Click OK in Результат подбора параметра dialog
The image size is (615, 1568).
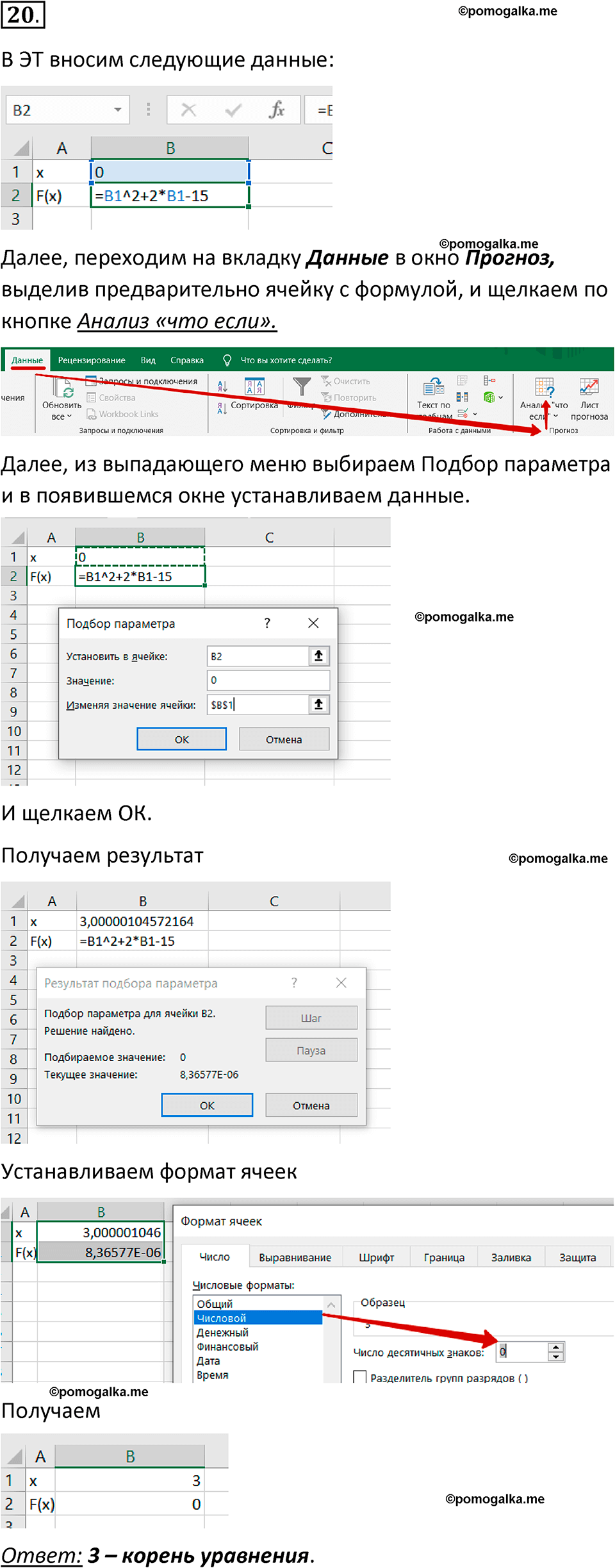click(207, 1105)
